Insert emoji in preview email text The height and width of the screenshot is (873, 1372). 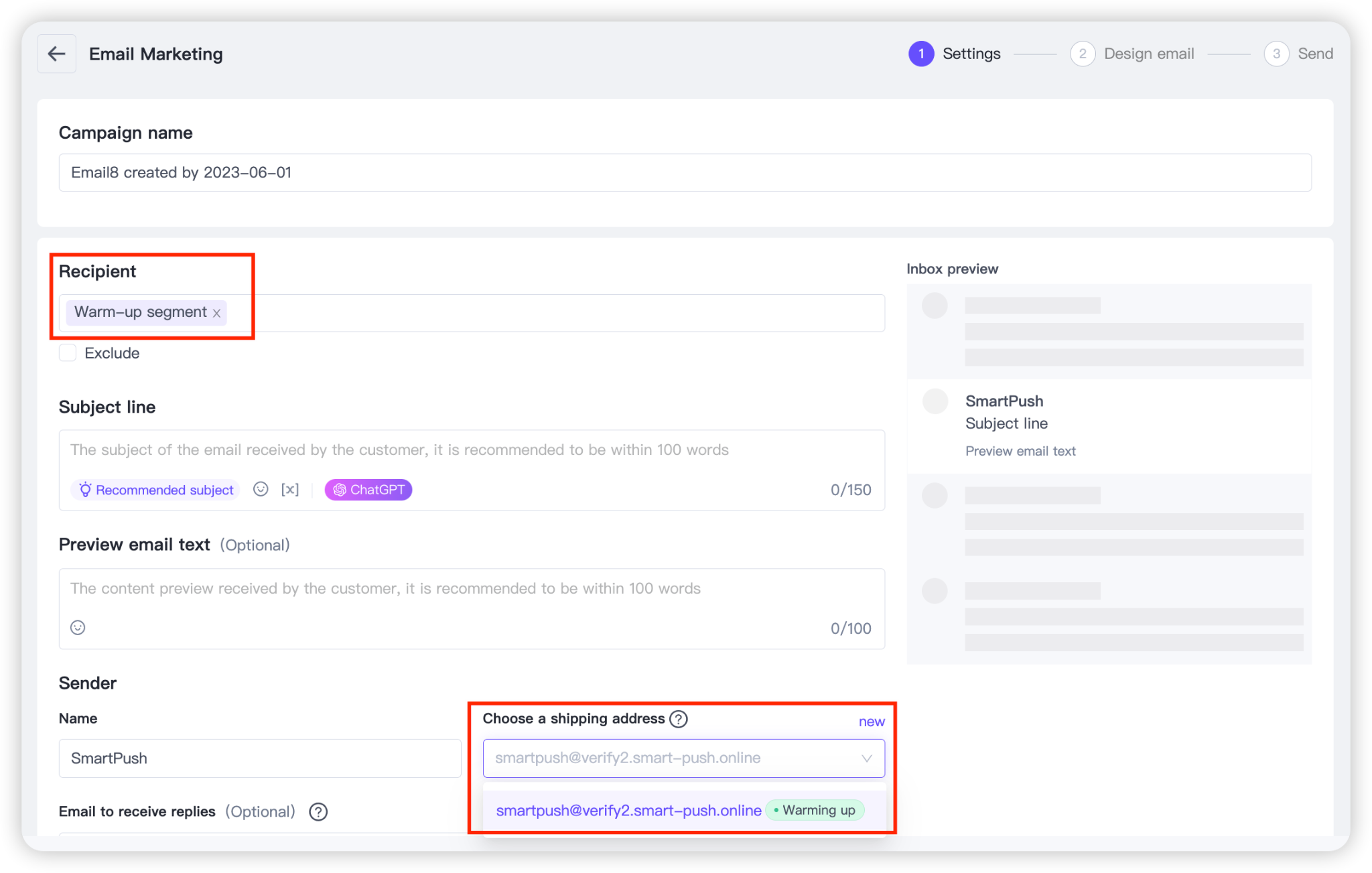click(x=78, y=628)
